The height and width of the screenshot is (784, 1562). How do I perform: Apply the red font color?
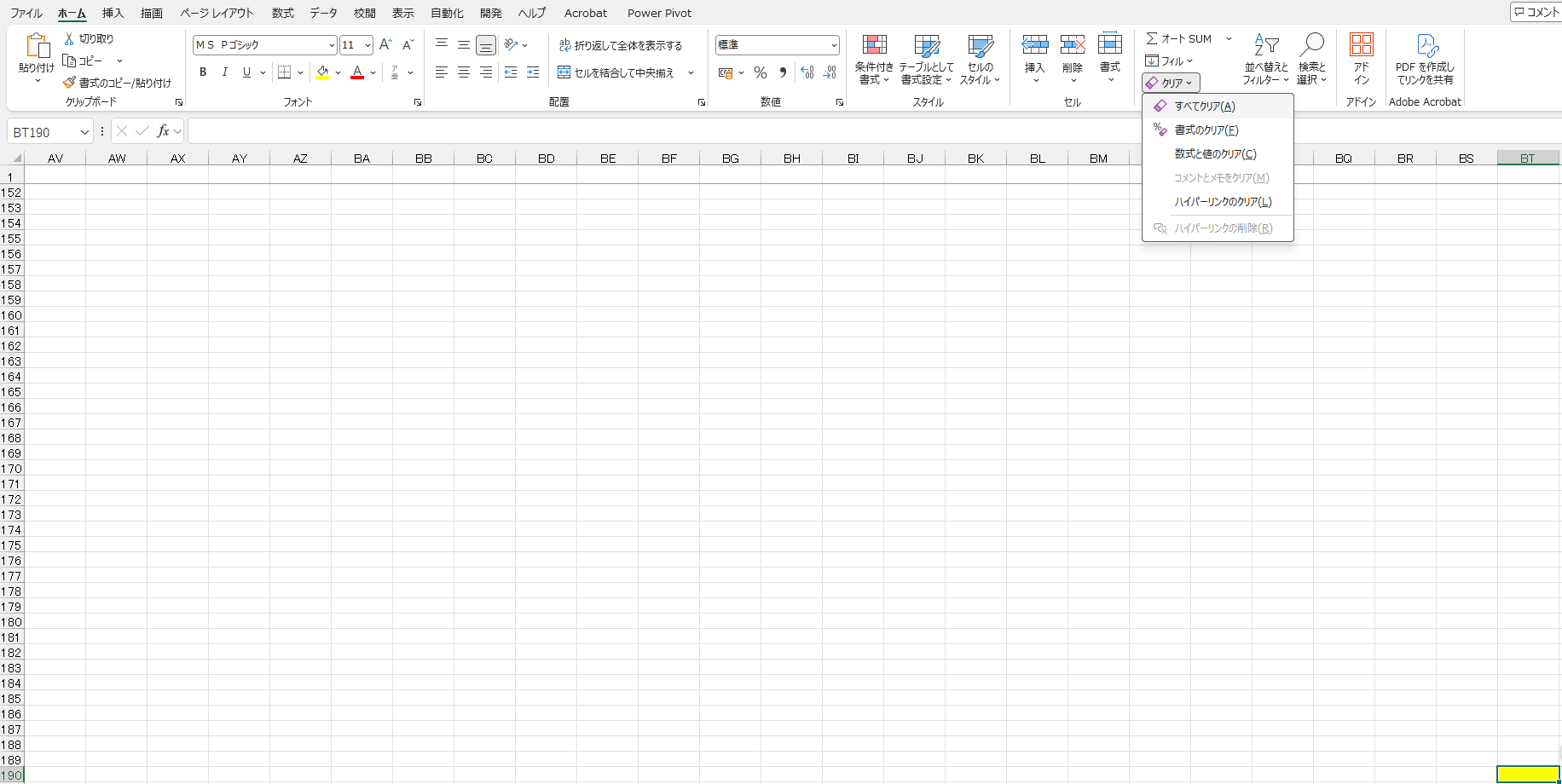(x=357, y=72)
